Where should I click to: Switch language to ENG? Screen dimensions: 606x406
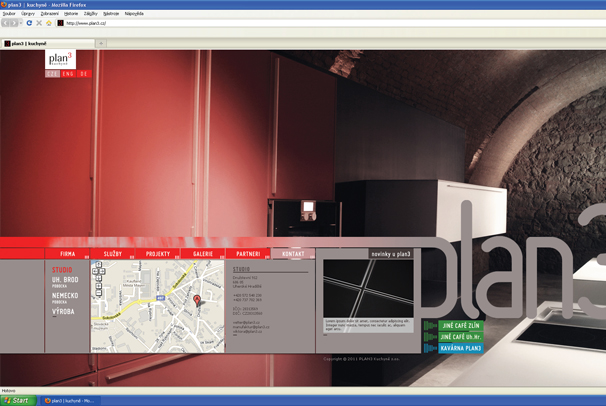point(67,74)
